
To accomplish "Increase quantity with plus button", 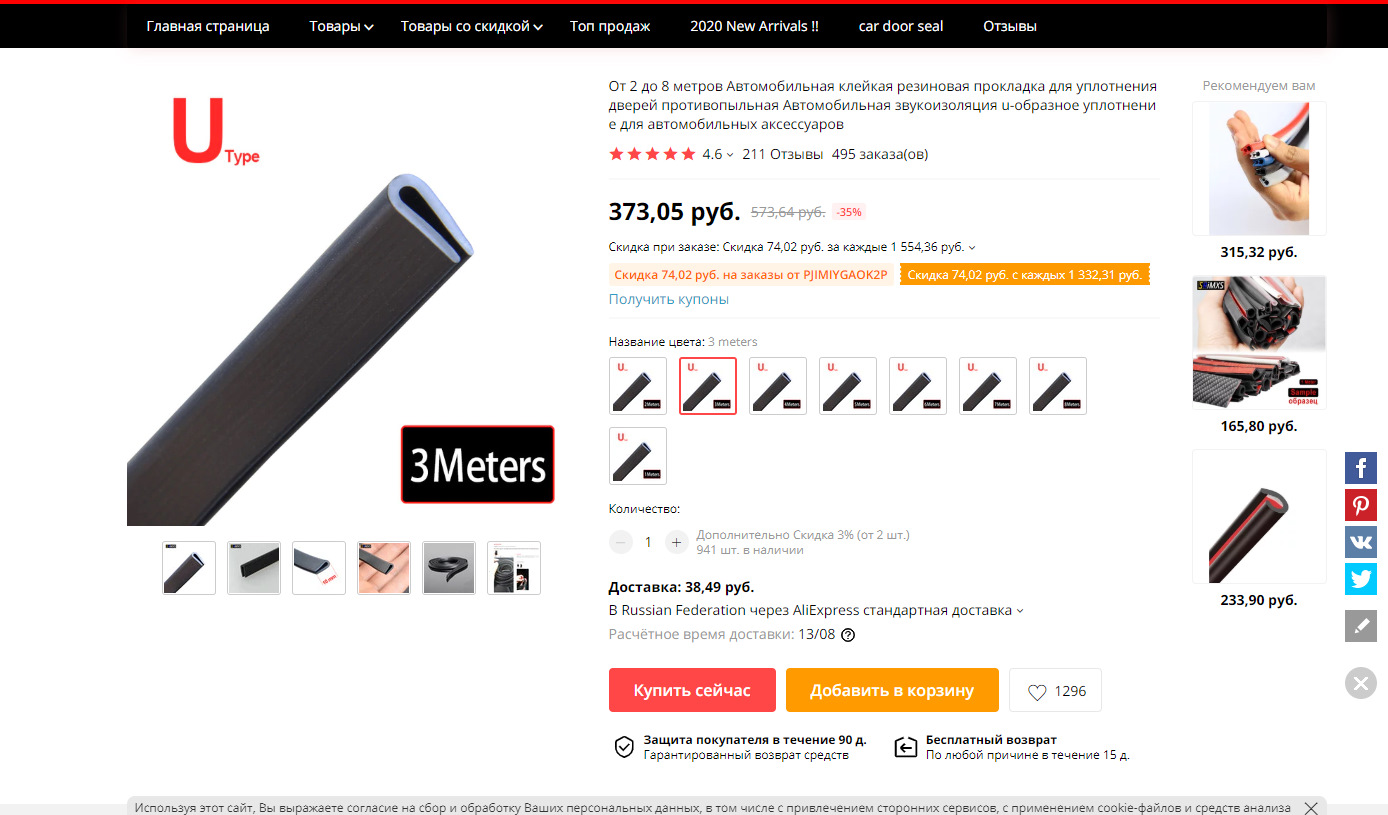I will 677,542.
